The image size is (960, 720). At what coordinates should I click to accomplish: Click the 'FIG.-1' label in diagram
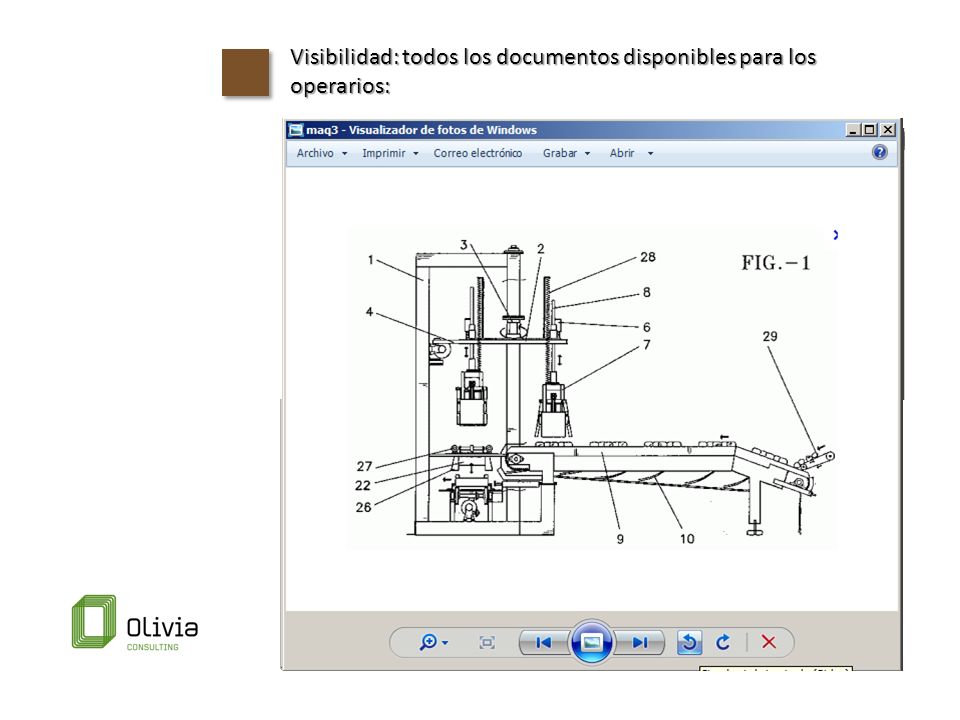coord(776,263)
